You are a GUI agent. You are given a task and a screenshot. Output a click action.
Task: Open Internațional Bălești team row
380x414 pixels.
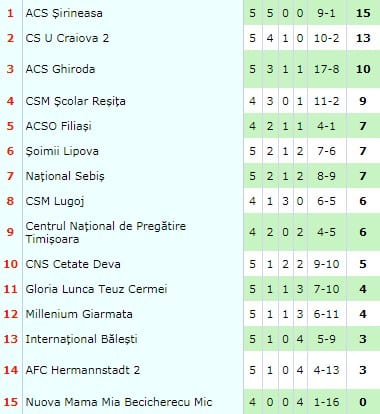tap(82, 339)
